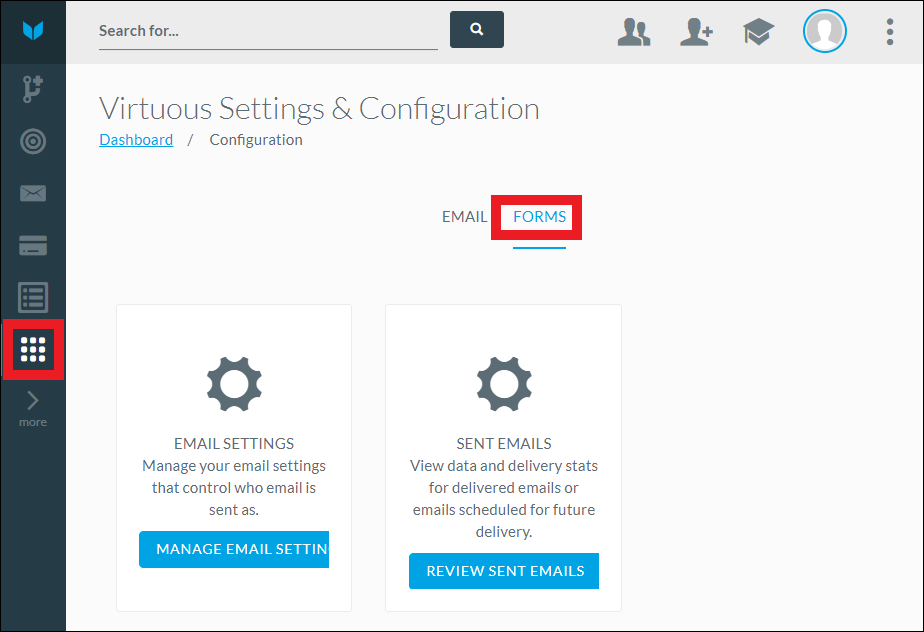The image size is (924, 632).
Task: Open the contacts people icon
Action: click(634, 32)
